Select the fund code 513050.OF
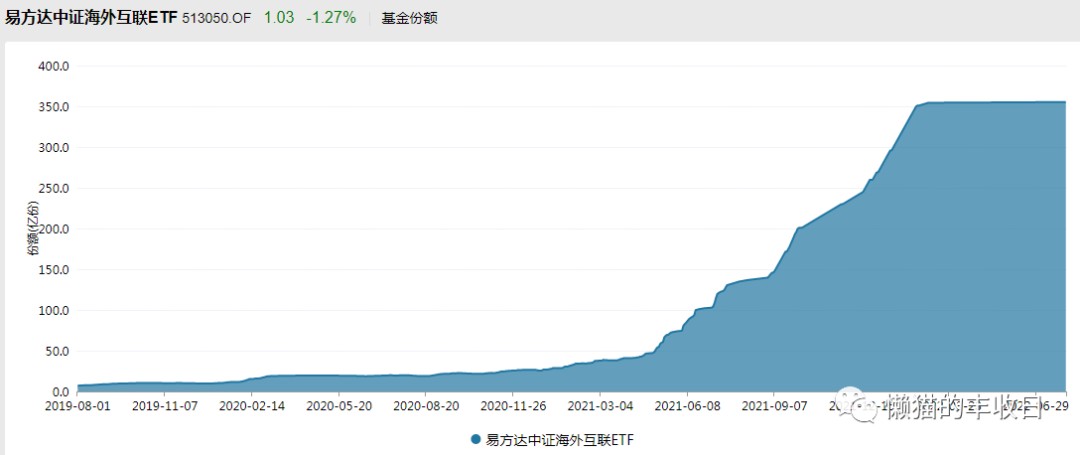Image resolution: width=1080 pixels, height=455 pixels. [x=216, y=18]
